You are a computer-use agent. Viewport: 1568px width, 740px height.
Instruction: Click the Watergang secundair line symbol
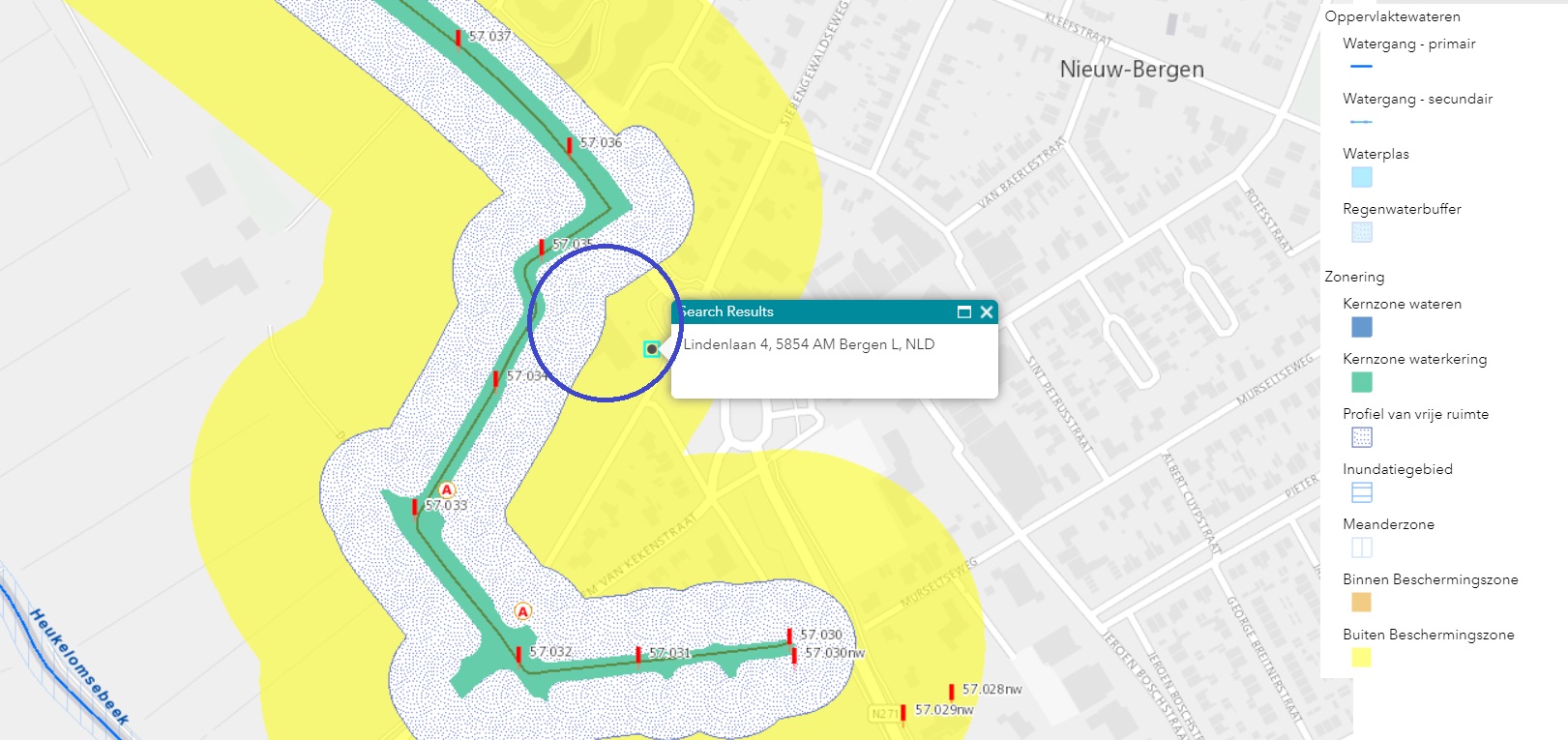click(x=1361, y=122)
